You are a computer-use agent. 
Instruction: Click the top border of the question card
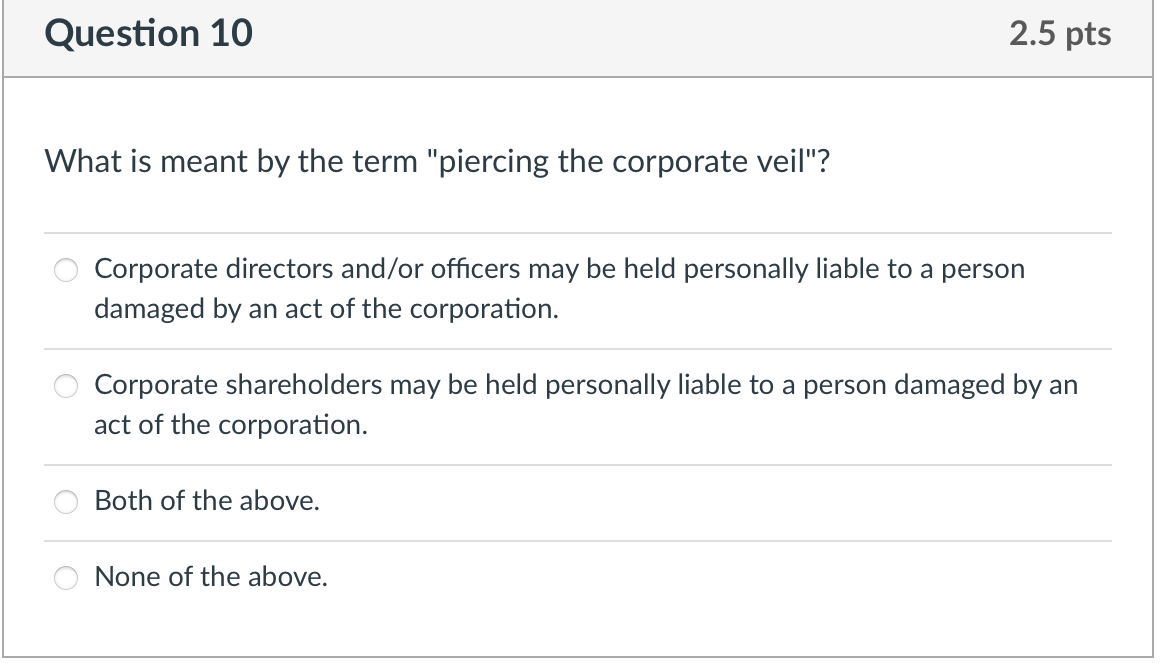(580, 2)
